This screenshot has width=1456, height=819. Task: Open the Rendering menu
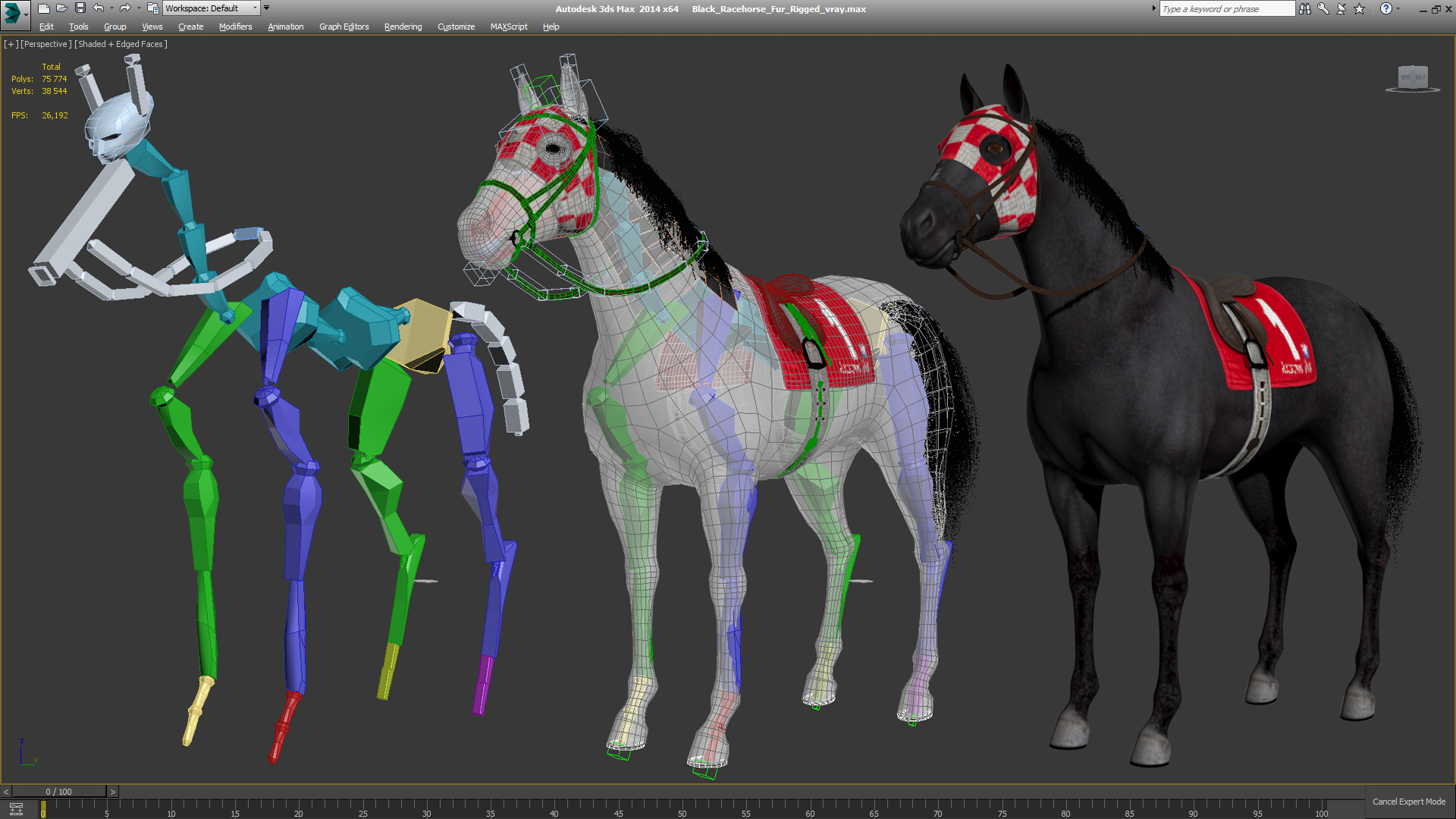(403, 27)
